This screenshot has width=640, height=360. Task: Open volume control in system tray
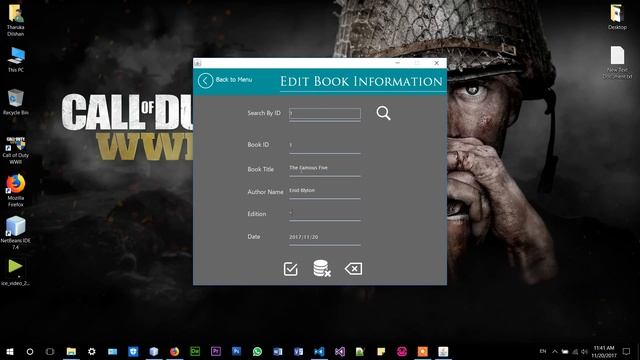click(x=584, y=351)
